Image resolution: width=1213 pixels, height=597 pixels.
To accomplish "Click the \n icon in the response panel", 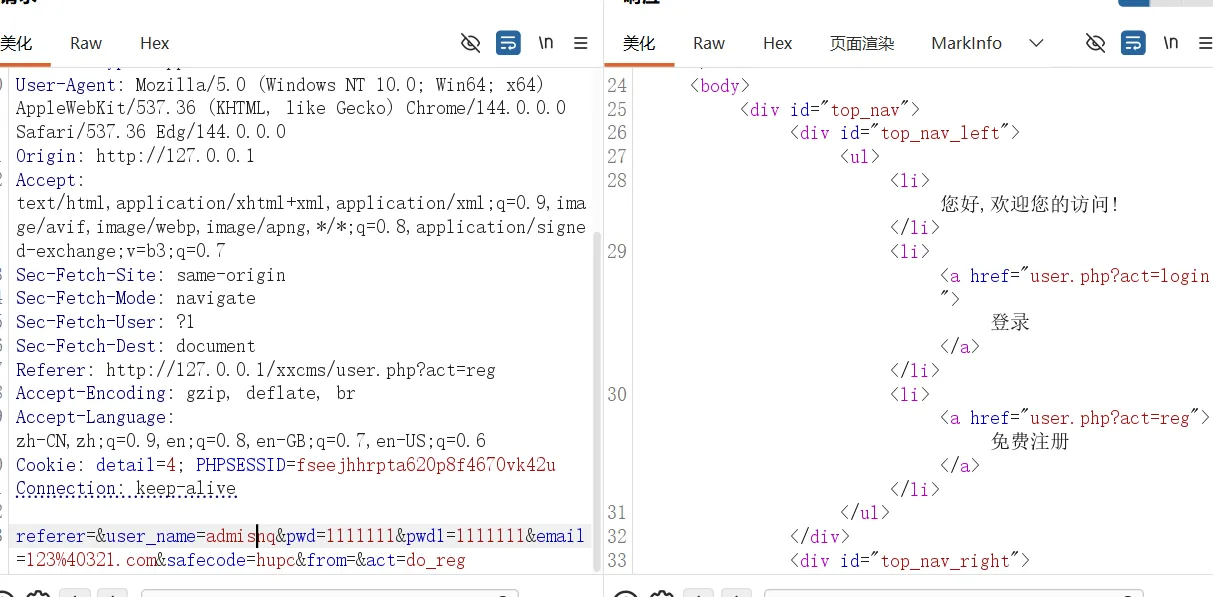I will point(1170,43).
